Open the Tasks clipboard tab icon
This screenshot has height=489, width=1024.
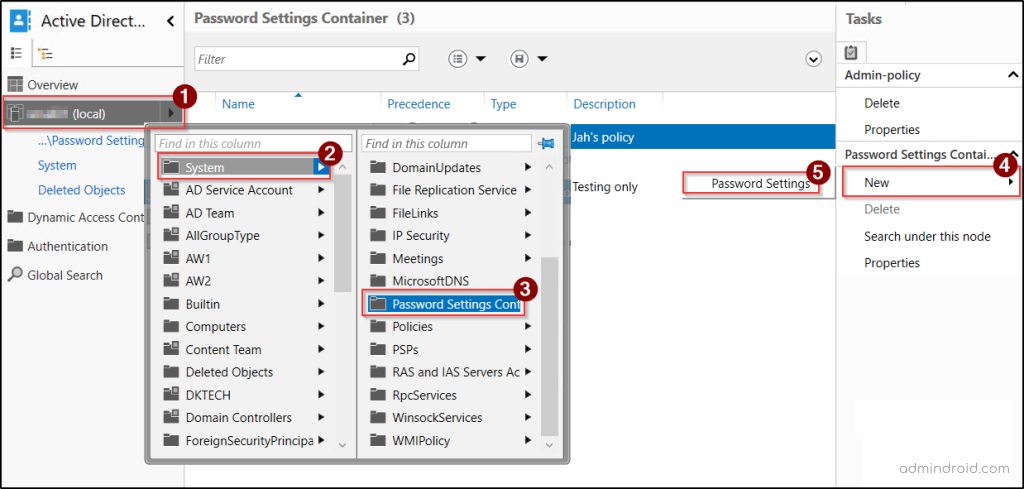coord(852,52)
